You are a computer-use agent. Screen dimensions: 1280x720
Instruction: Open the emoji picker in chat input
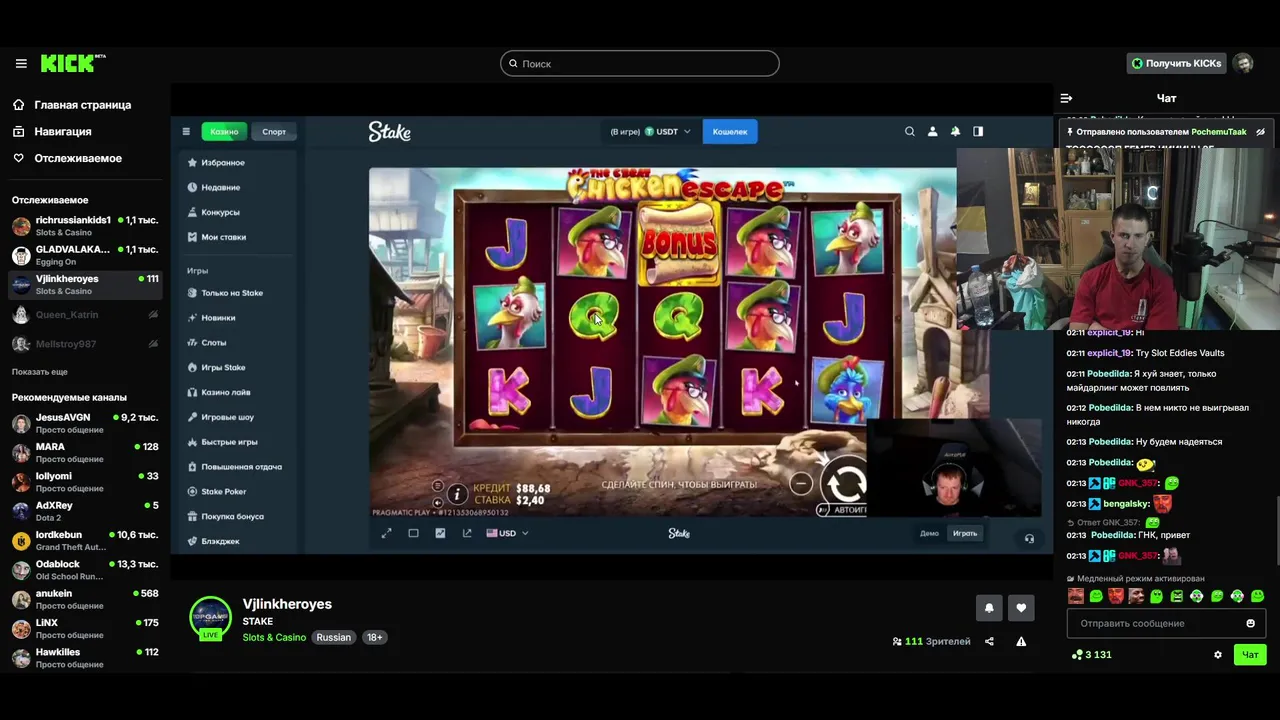coord(1250,623)
